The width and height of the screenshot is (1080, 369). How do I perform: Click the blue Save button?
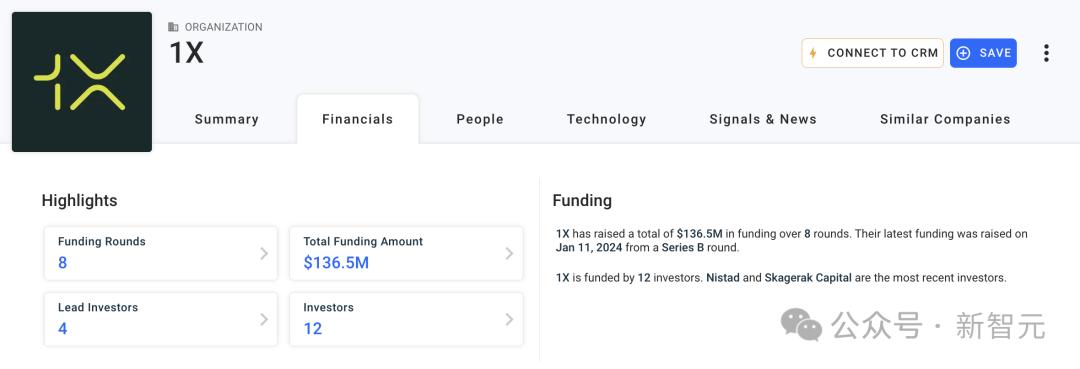(984, 53)
